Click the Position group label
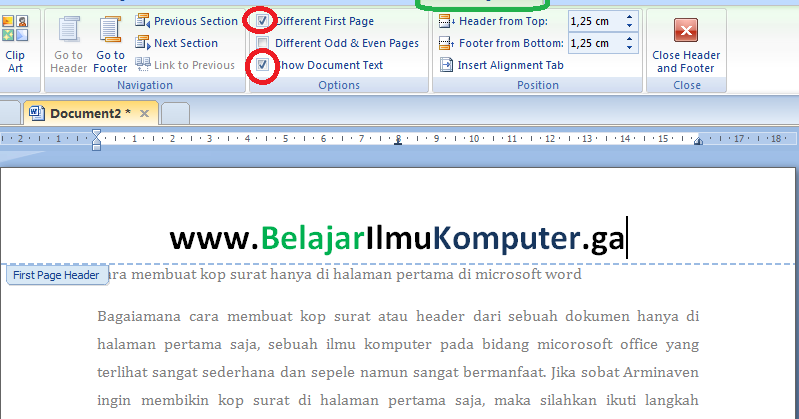The height and width of the screenshot is (419, 799). 538,85
